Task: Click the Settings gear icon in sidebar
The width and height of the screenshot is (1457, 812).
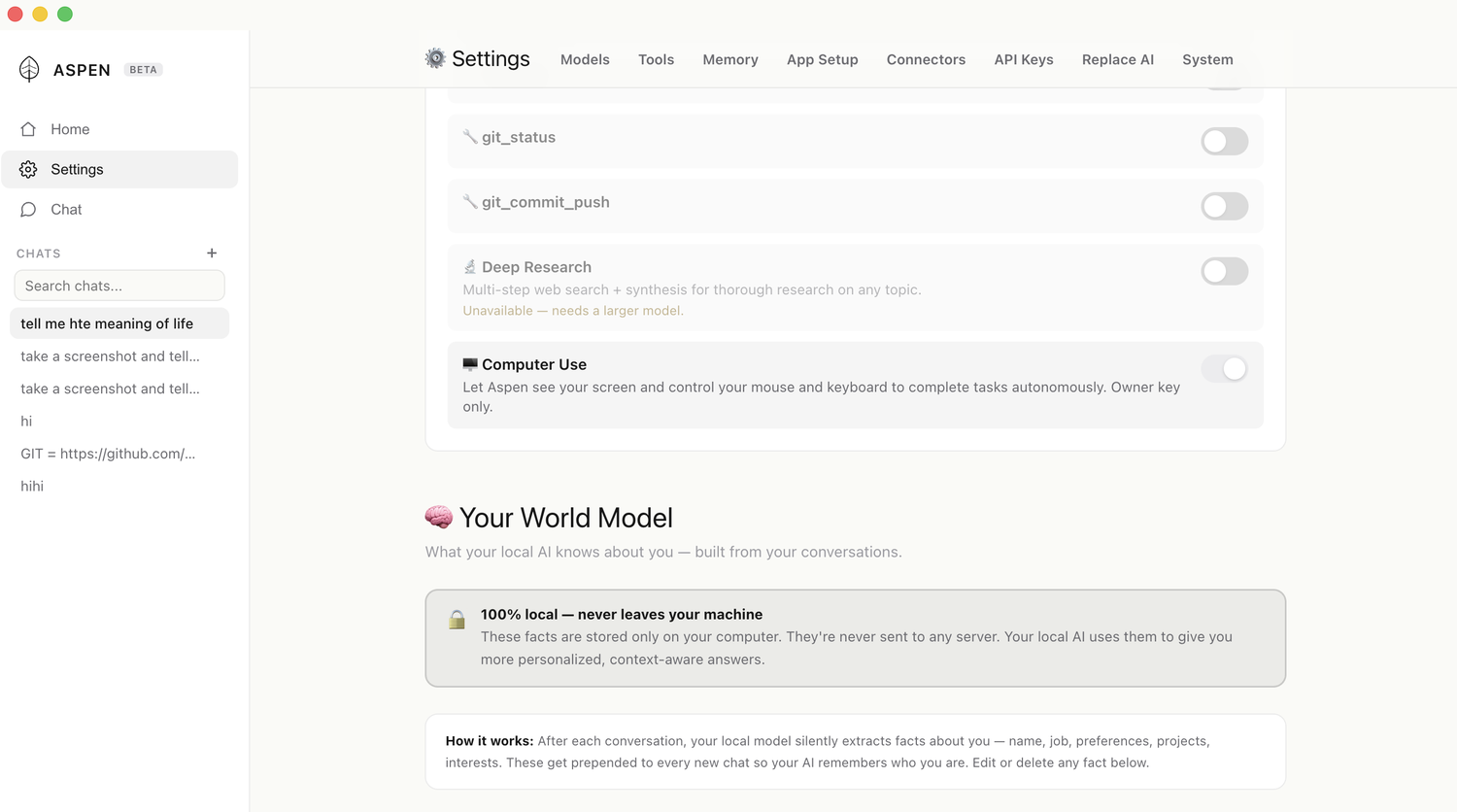Action: click(x=28, y=169)
